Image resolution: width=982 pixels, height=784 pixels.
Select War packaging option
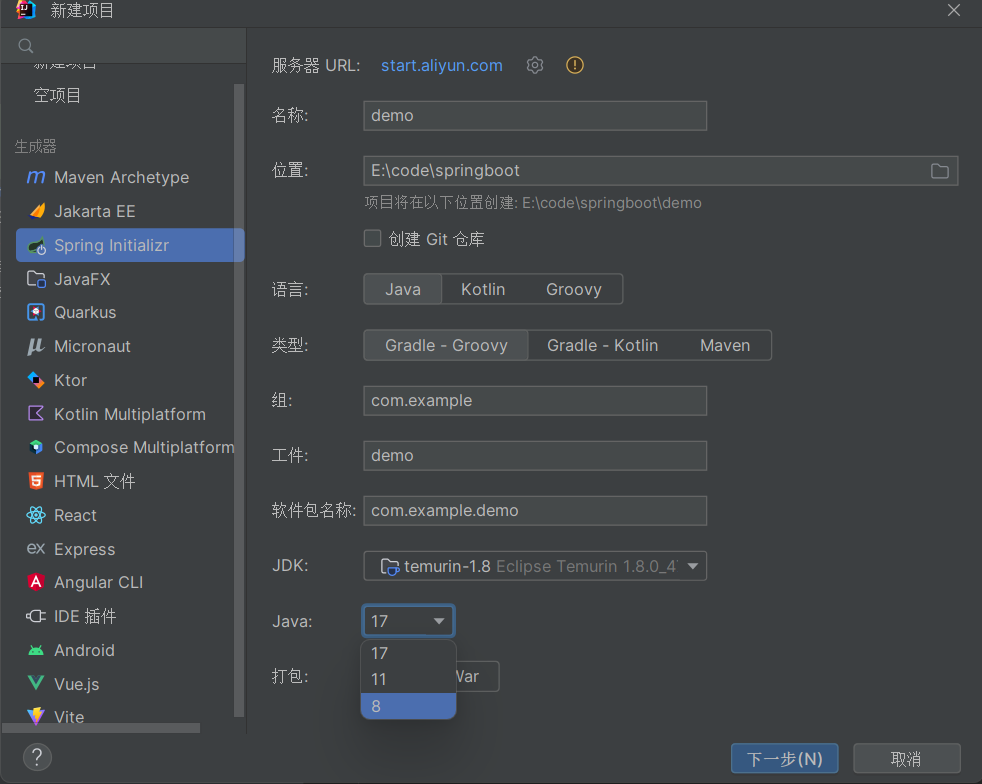[476, 676]
